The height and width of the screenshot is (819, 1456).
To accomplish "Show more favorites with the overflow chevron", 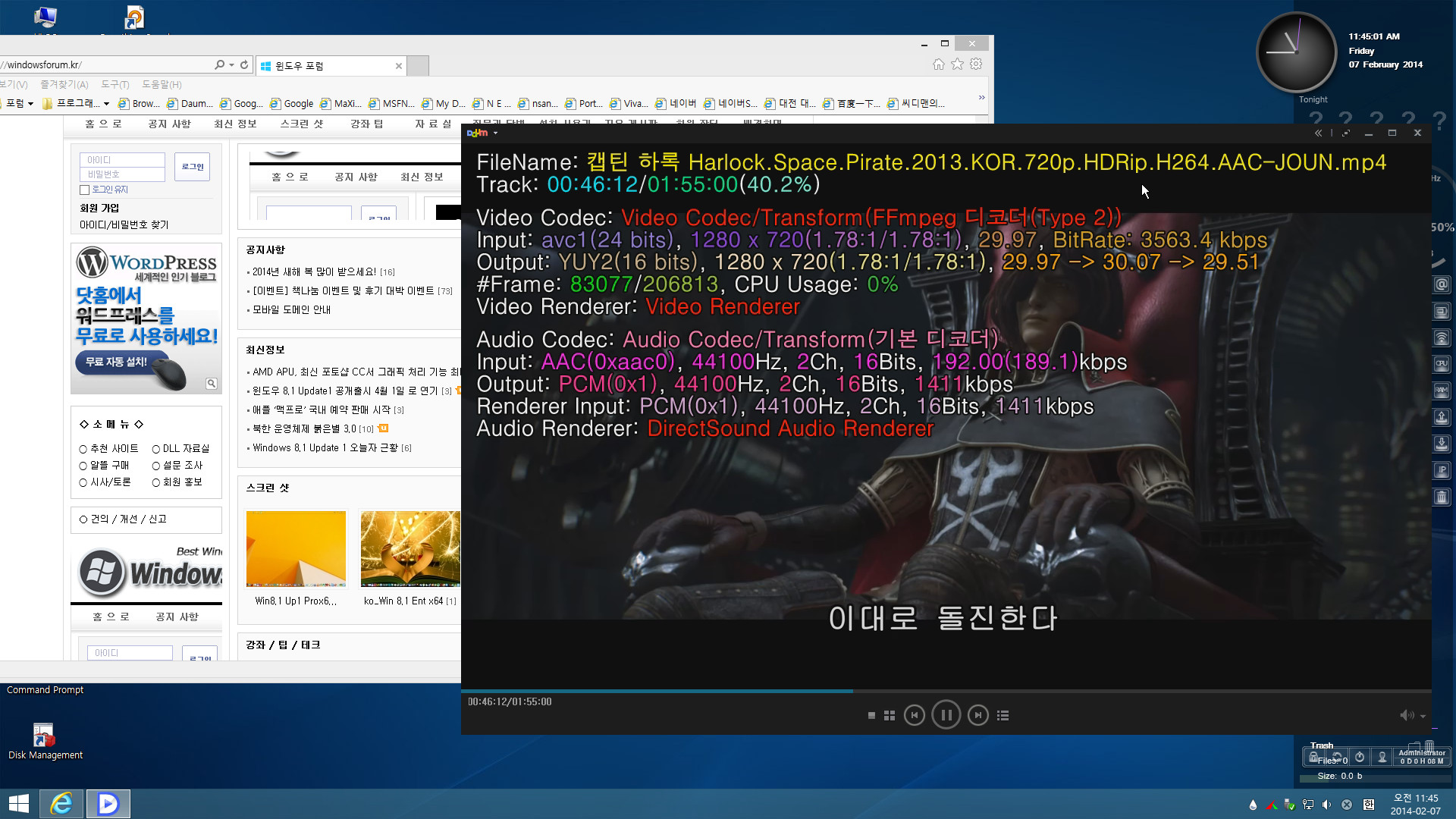I will click(981, 97).
